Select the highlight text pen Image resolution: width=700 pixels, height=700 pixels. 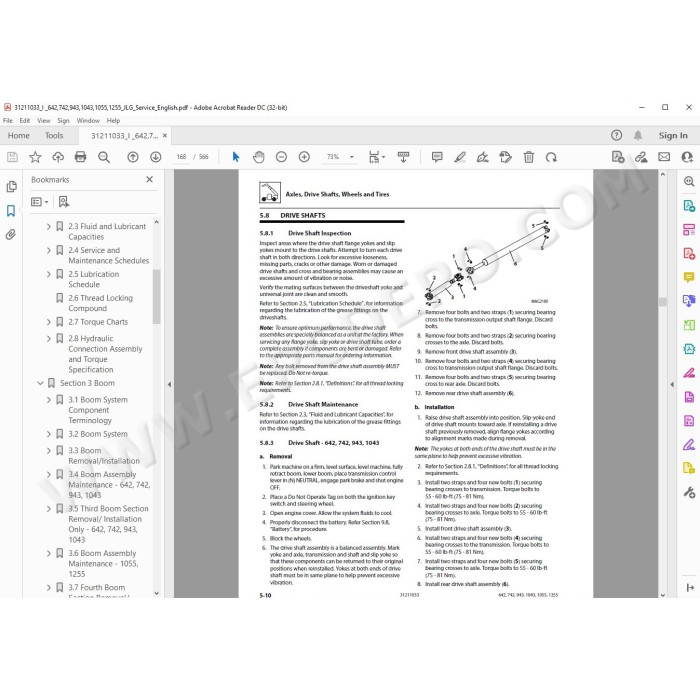tap(460, 157)
